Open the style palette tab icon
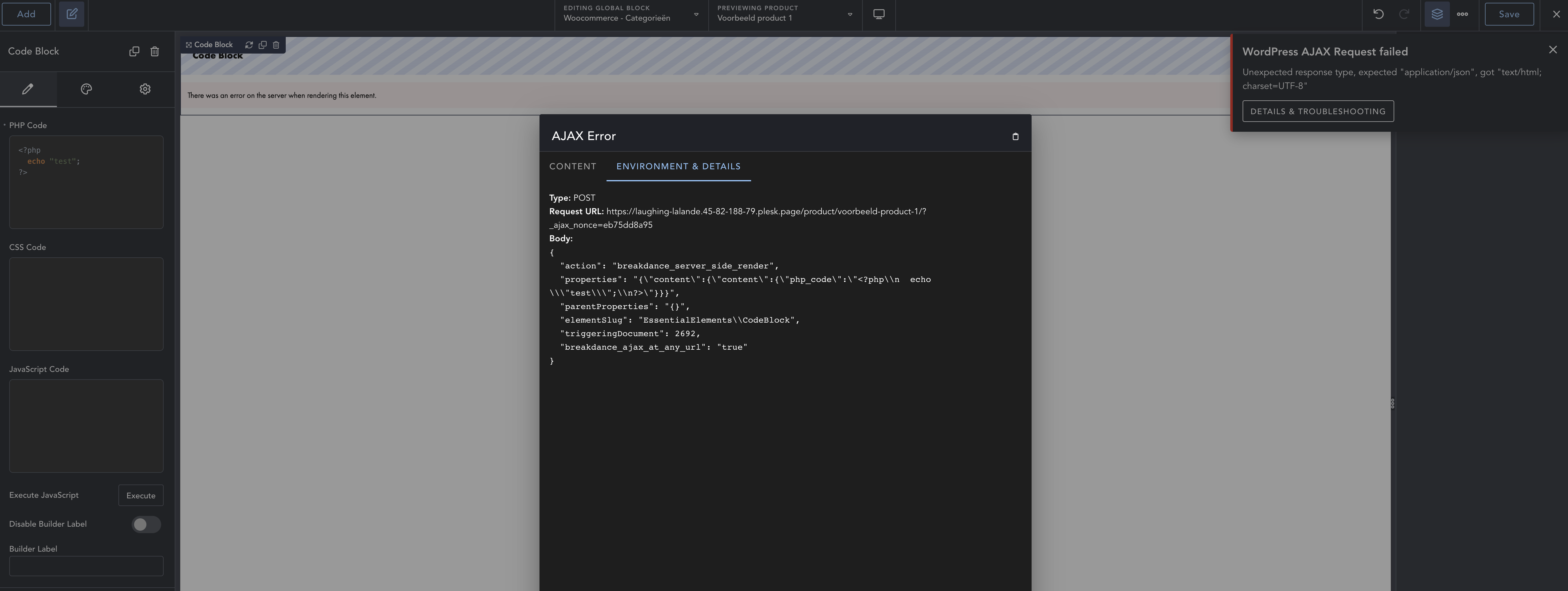 click(x=86, y=89)
